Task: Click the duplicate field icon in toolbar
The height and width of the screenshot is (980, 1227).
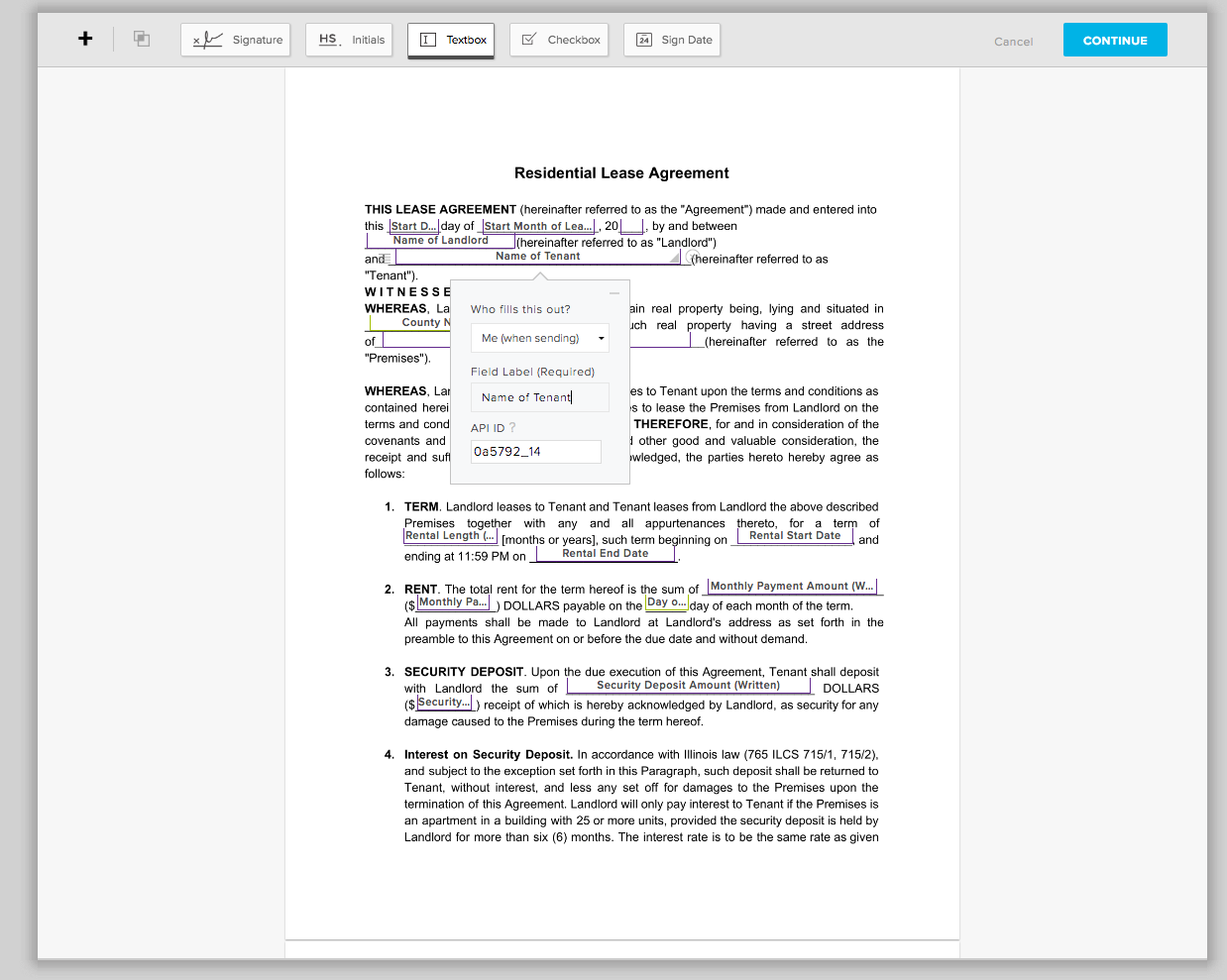Action: [x=142, y=39]
